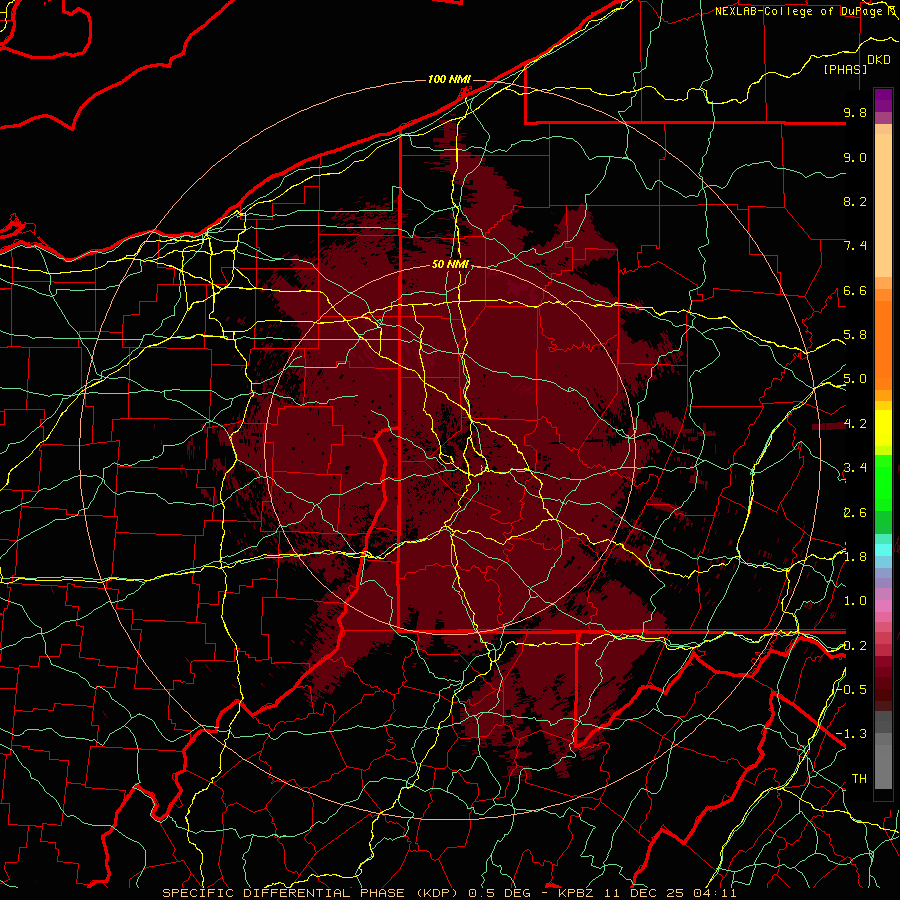
Task: Click the 3.4 scale value
Action: click(x=855, y=468)
